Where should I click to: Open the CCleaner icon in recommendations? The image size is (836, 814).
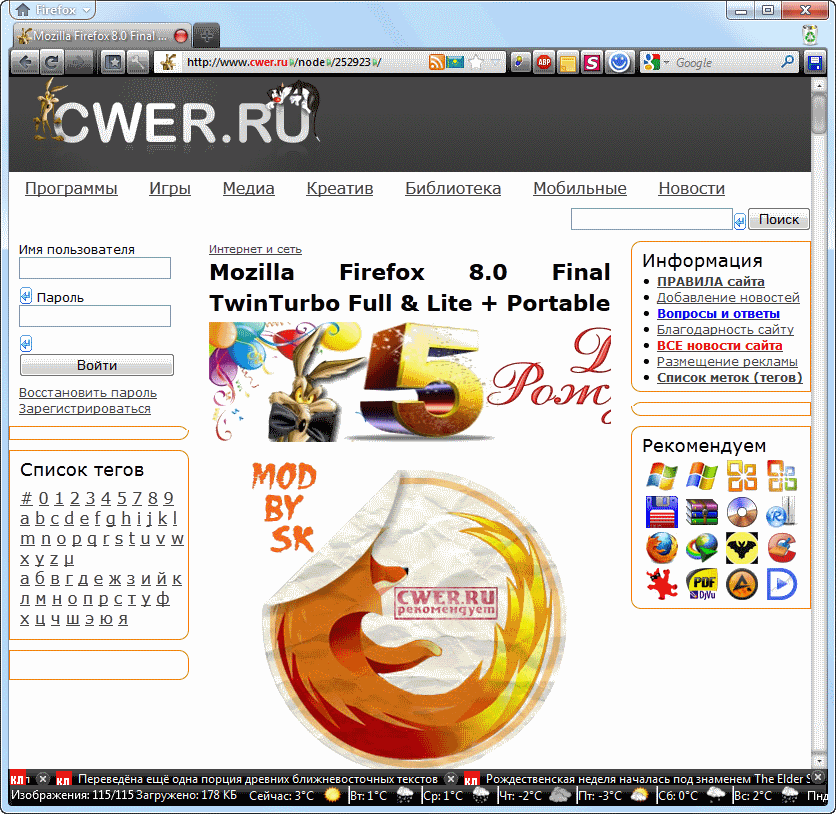click(x=782, y=548)
